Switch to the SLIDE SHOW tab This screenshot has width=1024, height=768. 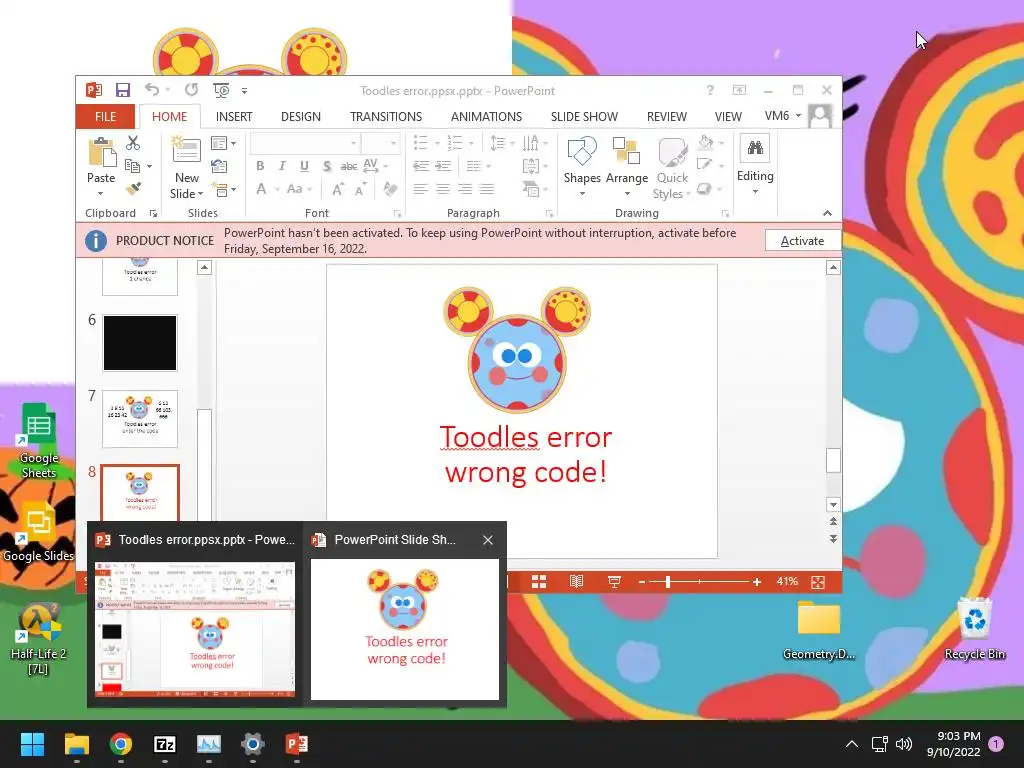(584, 116)
